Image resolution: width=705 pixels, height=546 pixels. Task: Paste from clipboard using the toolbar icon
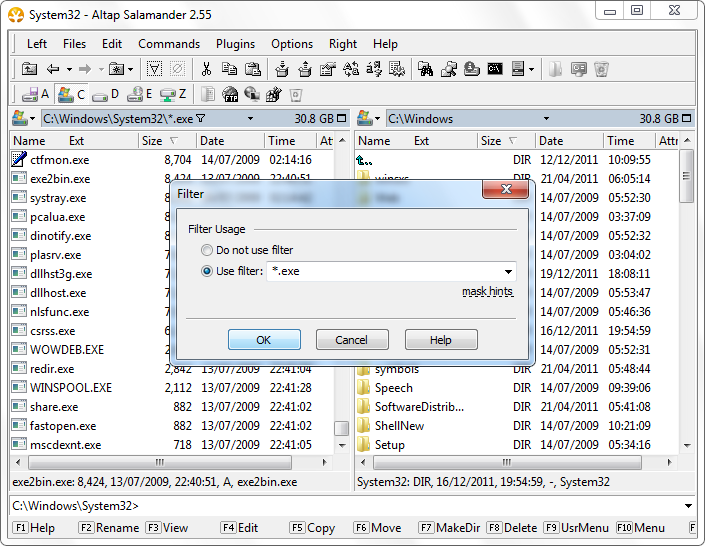(x=253, y=69)
